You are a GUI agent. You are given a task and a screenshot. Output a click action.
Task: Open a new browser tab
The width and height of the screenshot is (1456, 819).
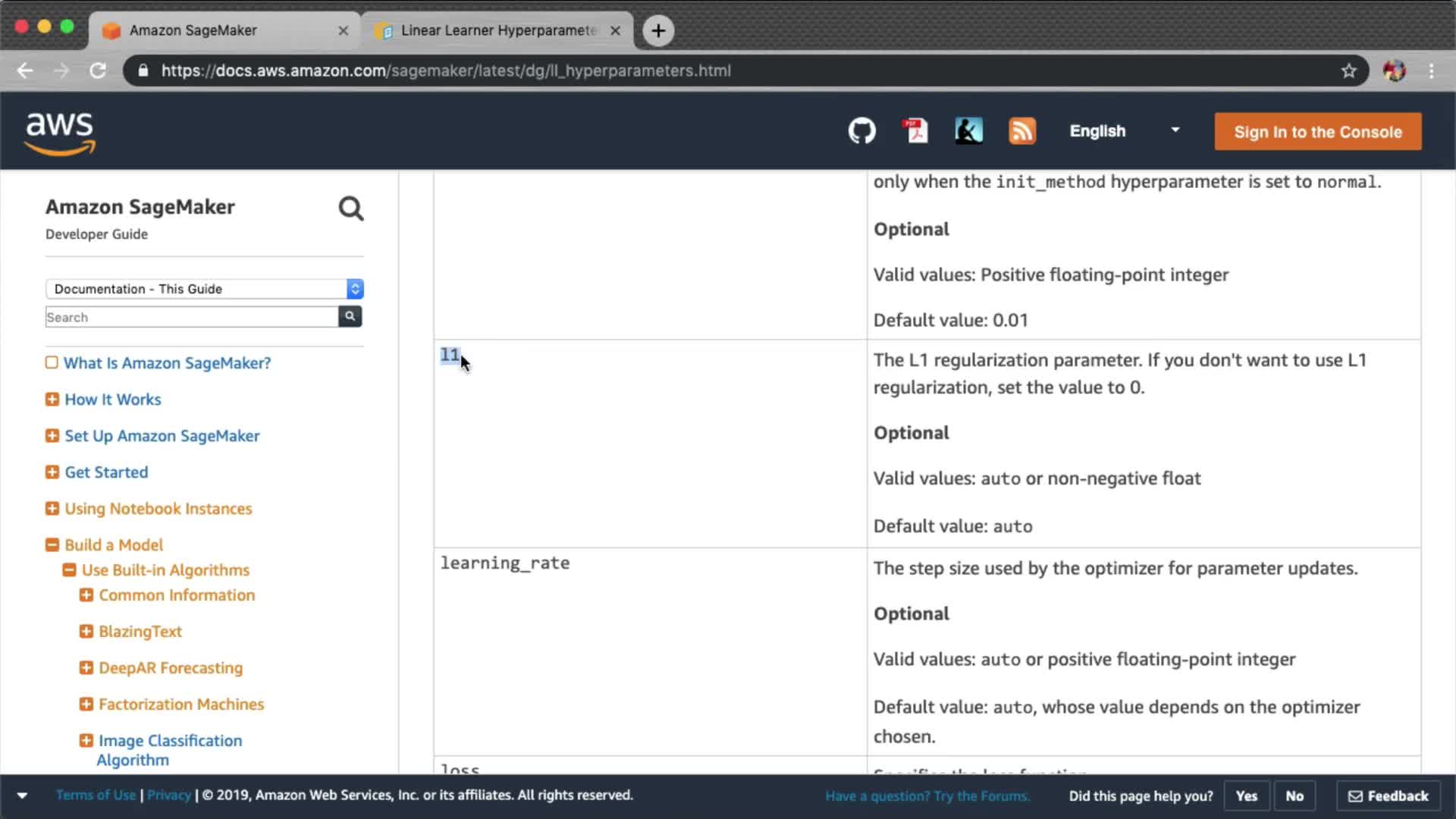coord(658,30)
